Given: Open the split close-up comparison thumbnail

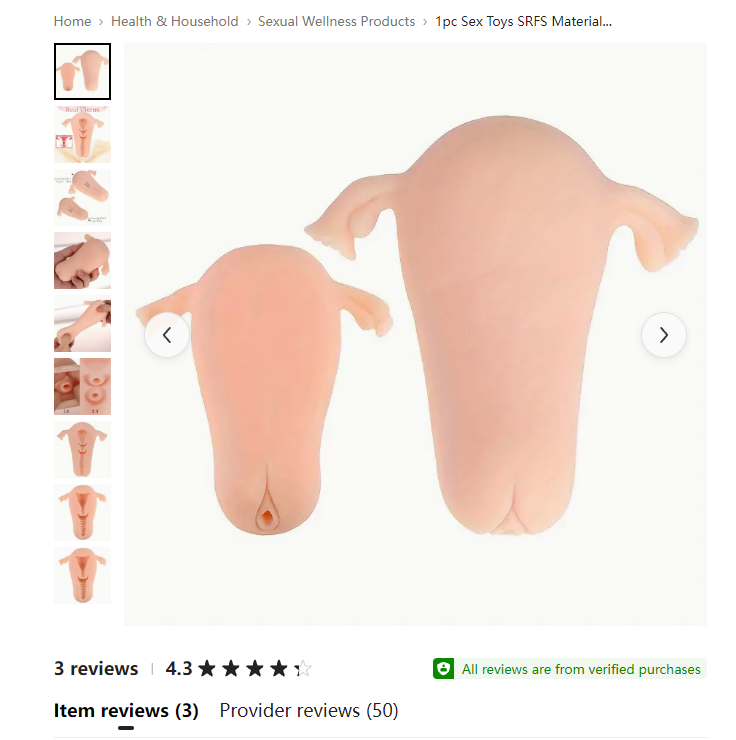Looking at the screenshot, I should [83, 387].
